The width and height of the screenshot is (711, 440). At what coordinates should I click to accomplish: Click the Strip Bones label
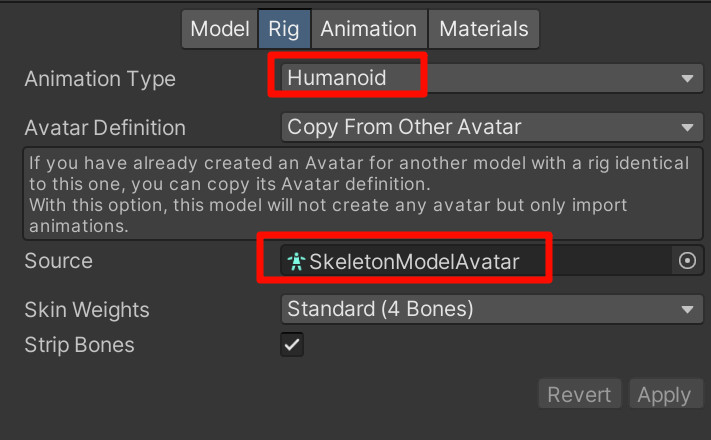coord(79,345)
